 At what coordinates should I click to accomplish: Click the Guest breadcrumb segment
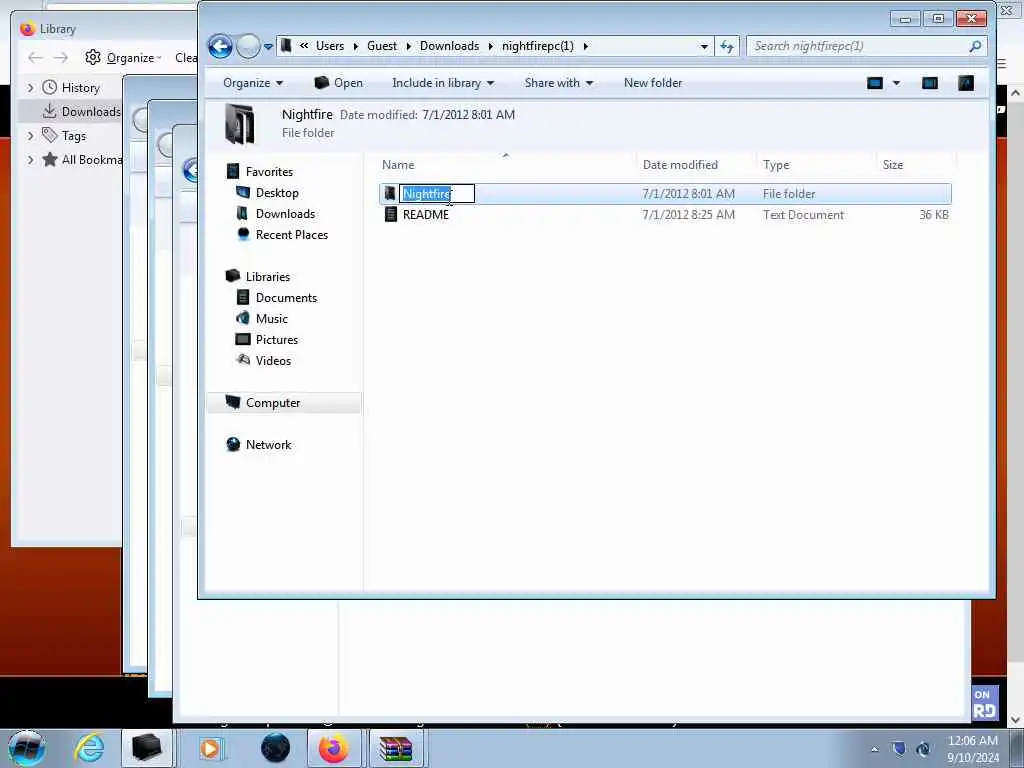pyautogui.click(x=382, y=46)
